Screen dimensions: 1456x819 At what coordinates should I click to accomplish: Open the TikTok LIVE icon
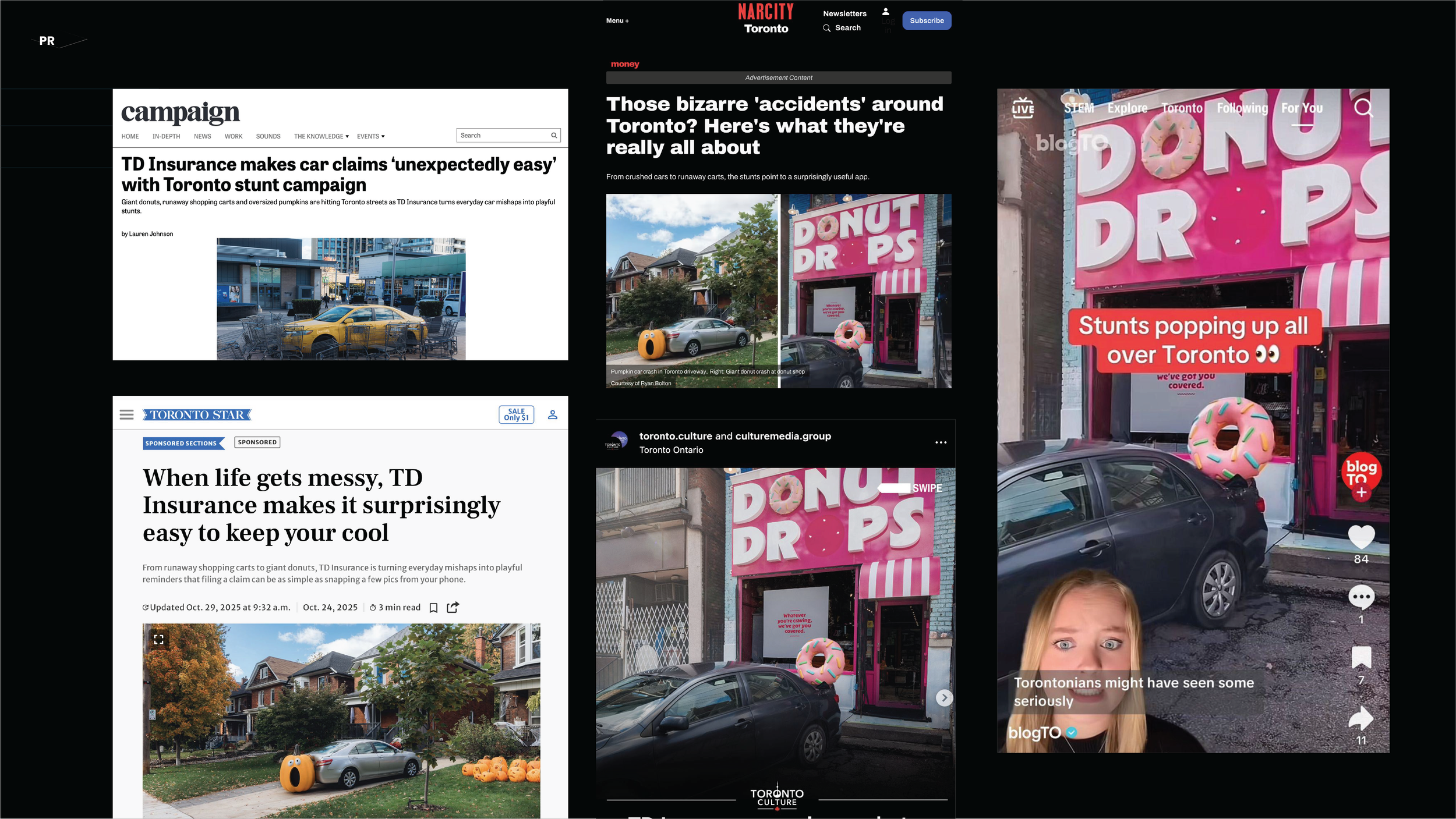pyautogui.click(x=1023, y=108)
